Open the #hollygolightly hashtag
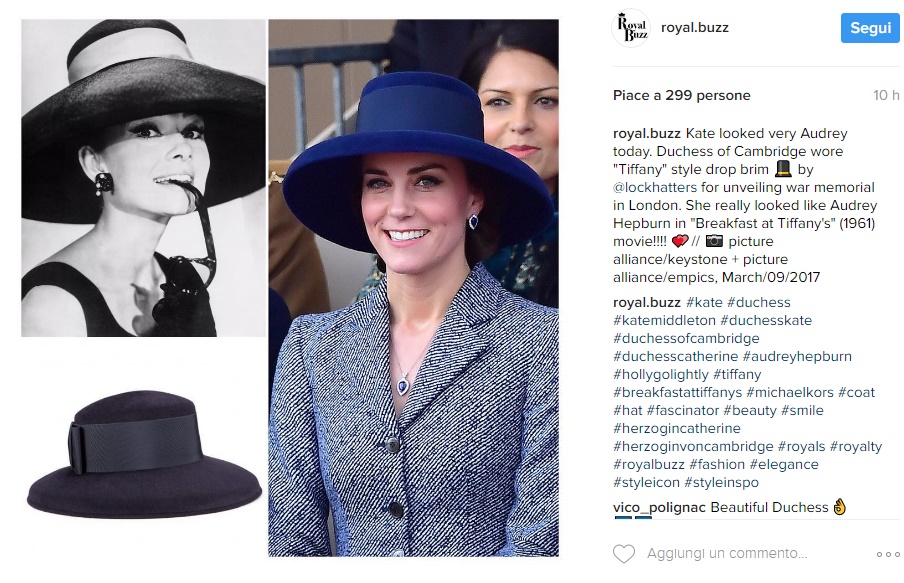The image size is (904, 583). tap(661, 374)
